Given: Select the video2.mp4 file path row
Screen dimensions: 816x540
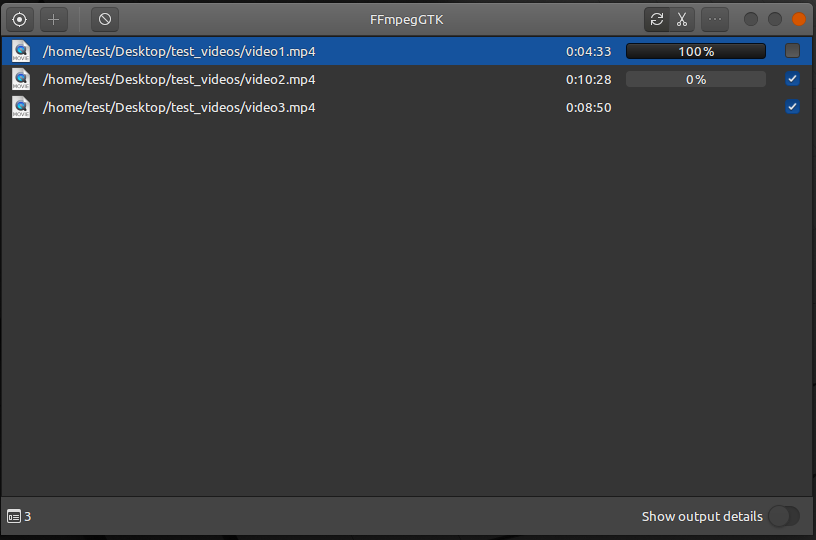Looking at the screenshot, I should (407, 79).
